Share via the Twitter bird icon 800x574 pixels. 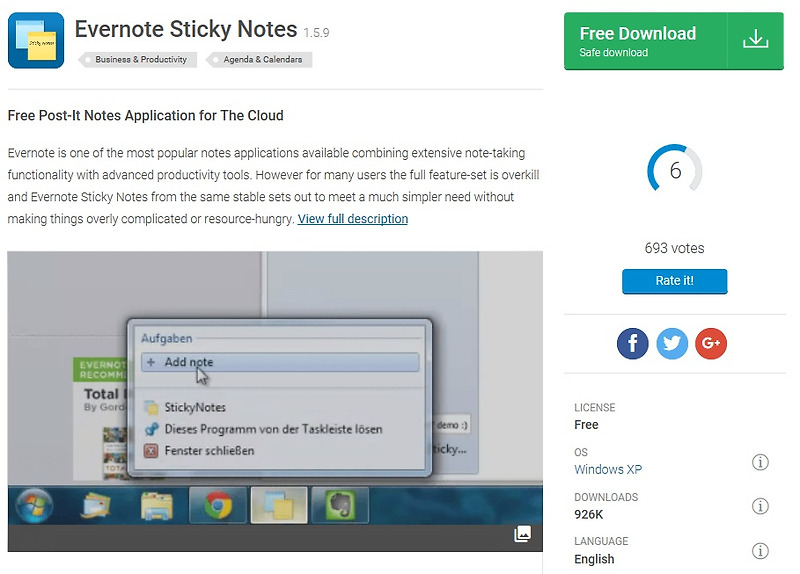pyautogui.click(x=671, y=343)
